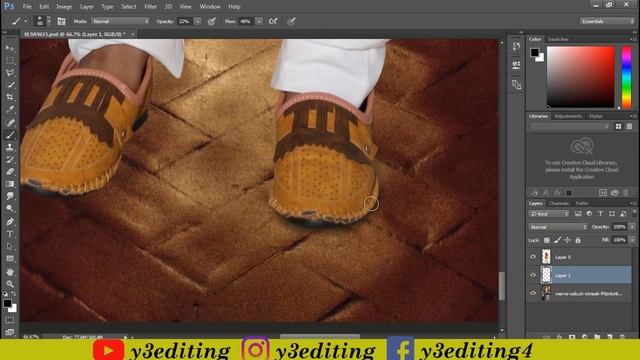Open the File menu

coord(27,7)
